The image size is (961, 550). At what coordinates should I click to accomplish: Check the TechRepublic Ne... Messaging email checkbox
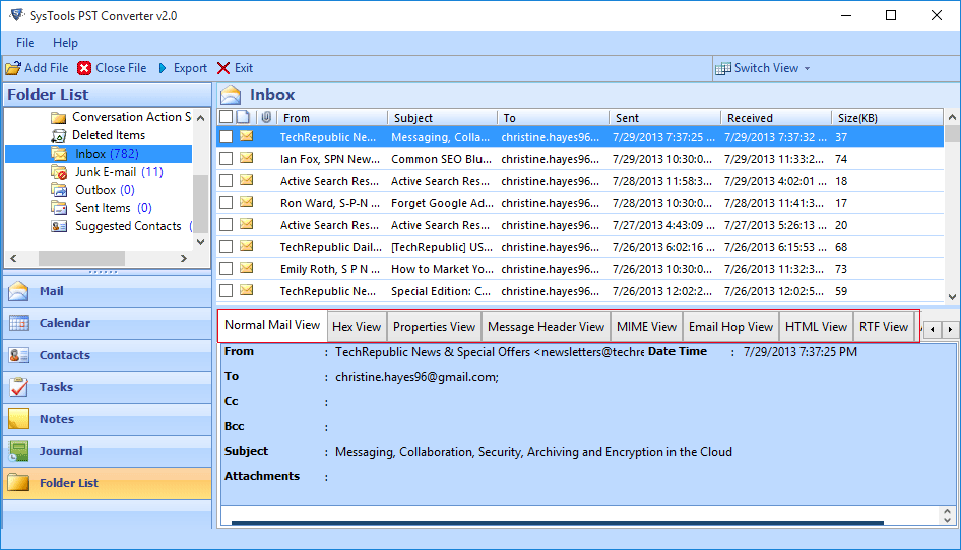226,137
